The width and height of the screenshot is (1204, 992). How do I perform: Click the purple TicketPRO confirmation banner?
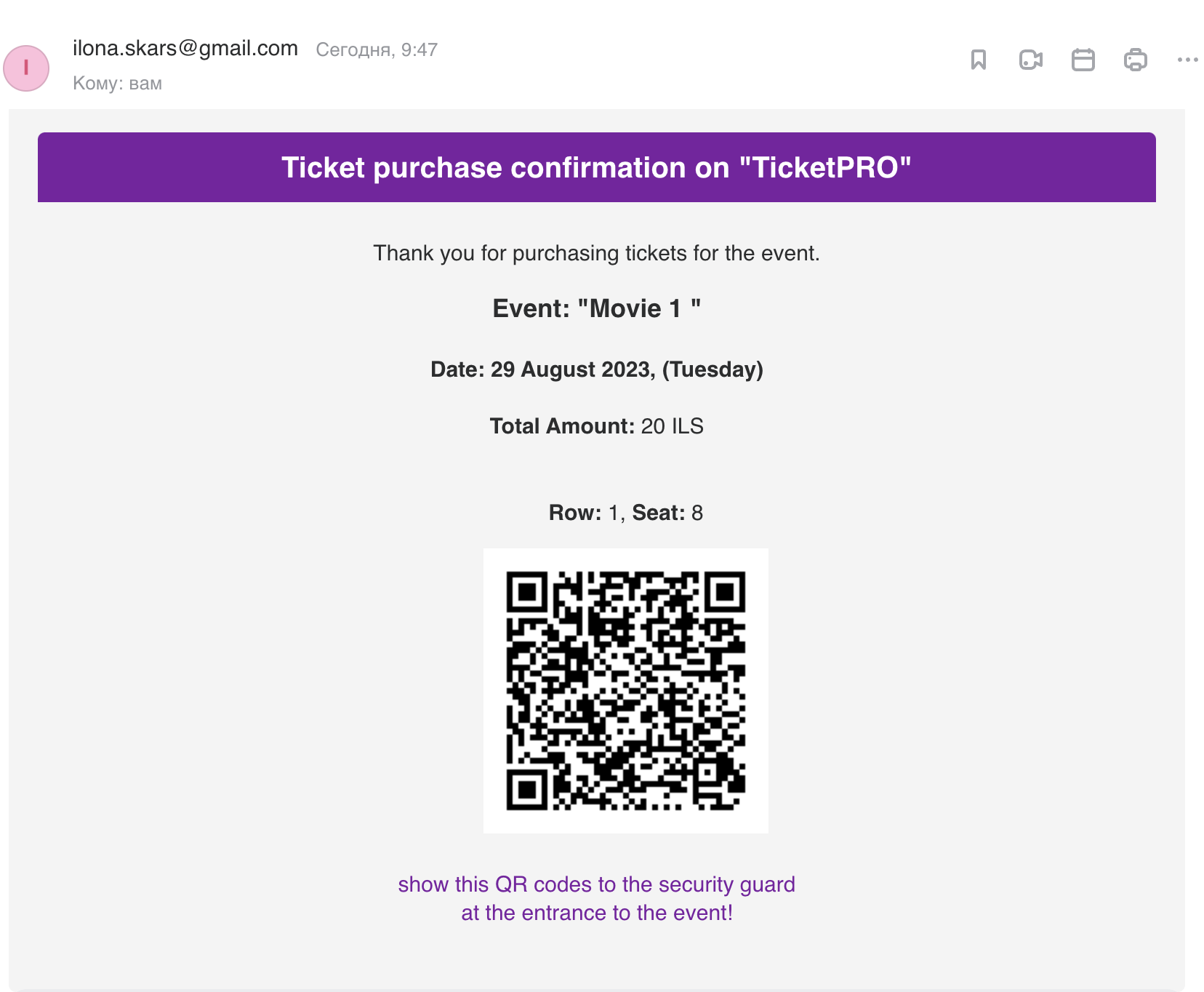[x=597, y=167]
